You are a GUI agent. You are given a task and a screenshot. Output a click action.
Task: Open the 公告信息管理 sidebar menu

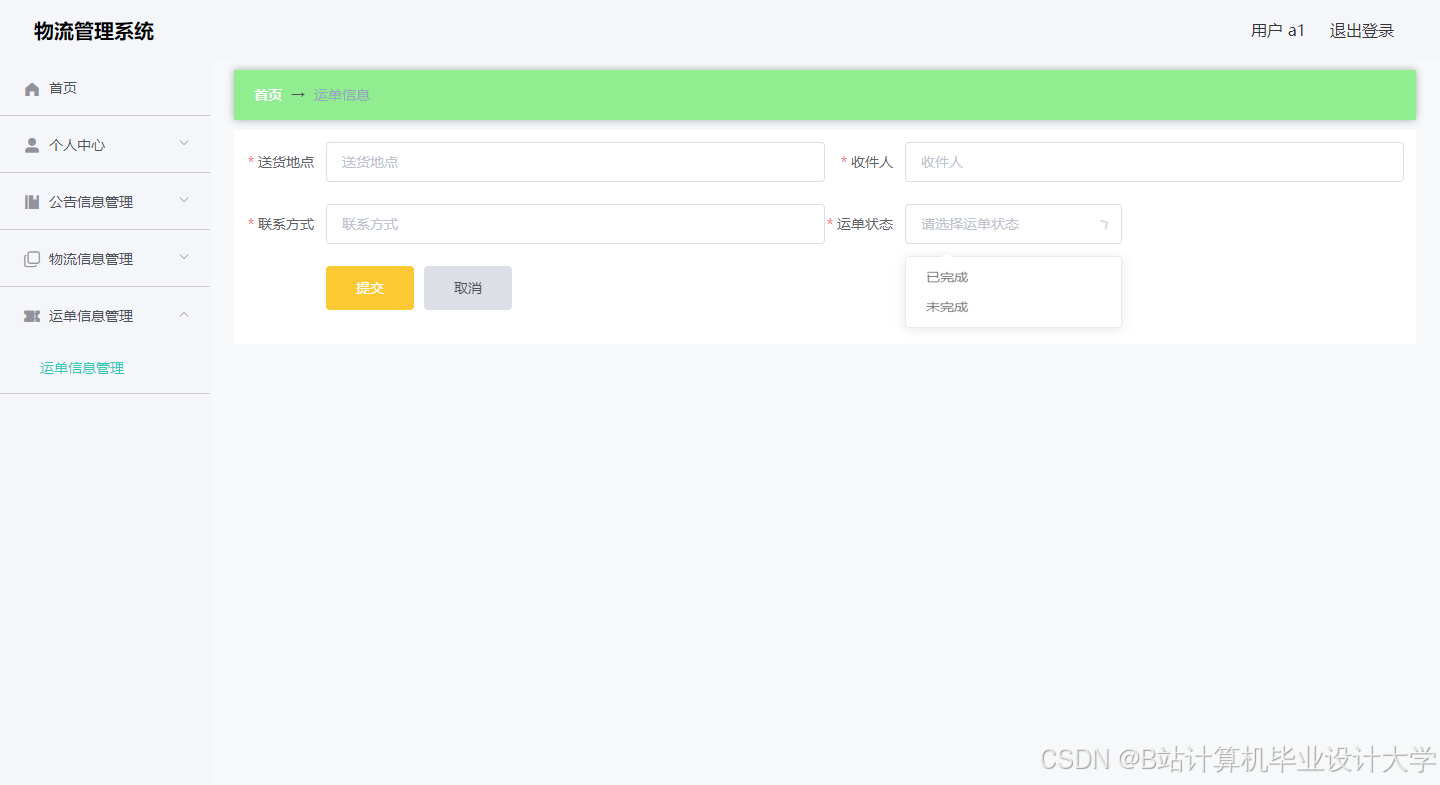pos(105,202)
